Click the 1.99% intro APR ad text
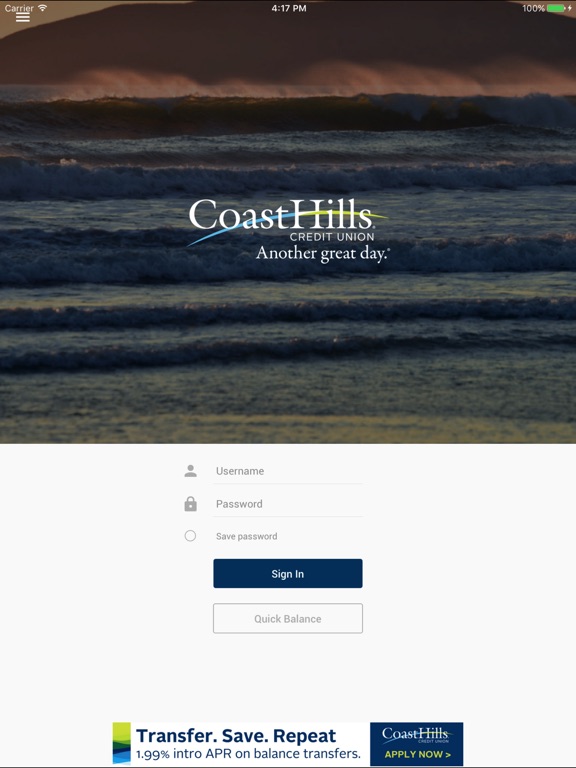 point(248,754)
